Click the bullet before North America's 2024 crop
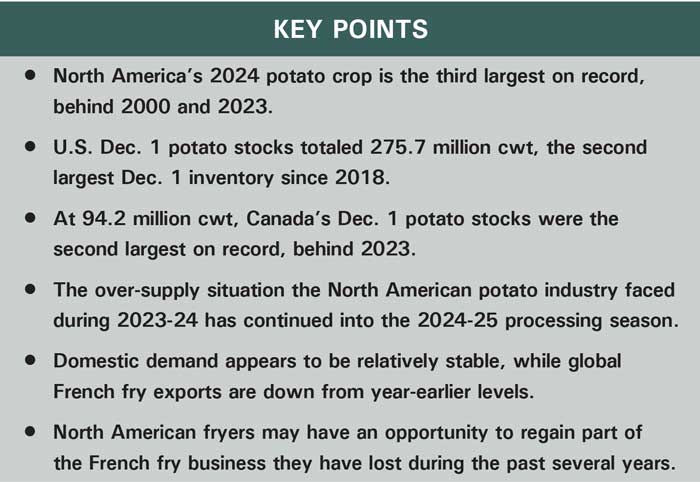Screen dimensions: 700x482 (34, 75)
